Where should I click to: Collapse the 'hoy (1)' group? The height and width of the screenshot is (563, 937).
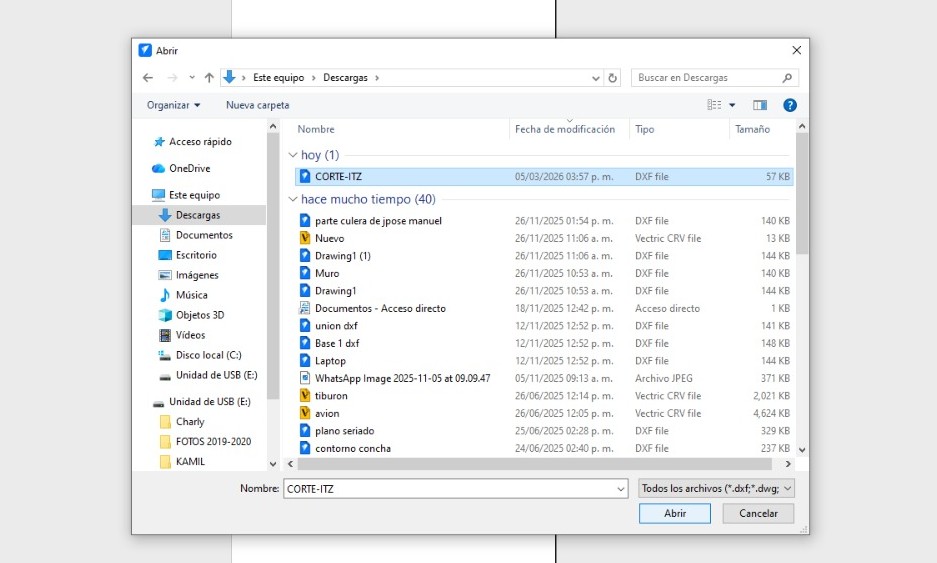point(293,155)
